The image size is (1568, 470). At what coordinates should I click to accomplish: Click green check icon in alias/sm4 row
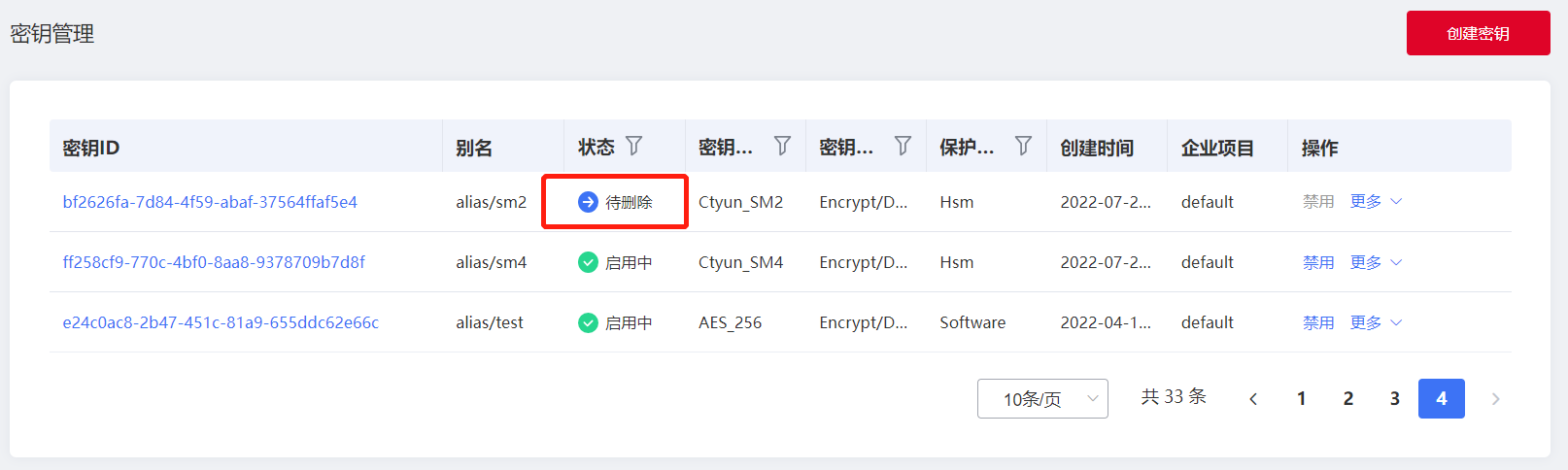[588, 262]
